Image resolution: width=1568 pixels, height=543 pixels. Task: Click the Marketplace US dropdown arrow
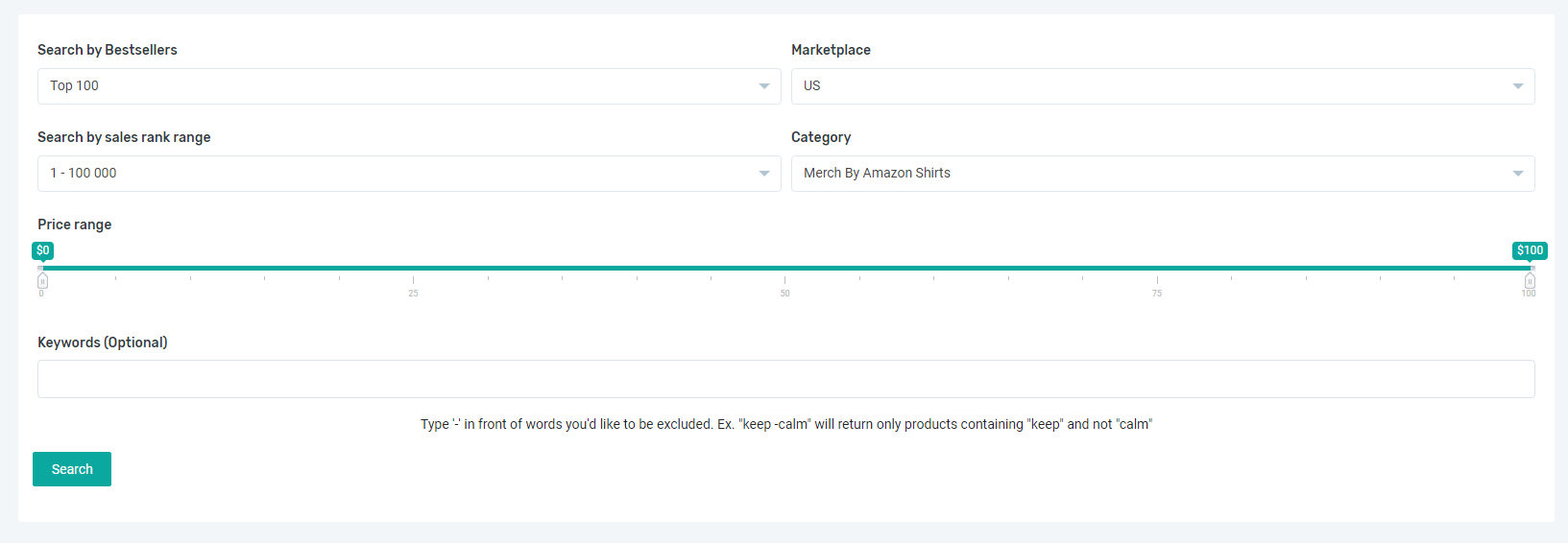tap(1518, 86)
